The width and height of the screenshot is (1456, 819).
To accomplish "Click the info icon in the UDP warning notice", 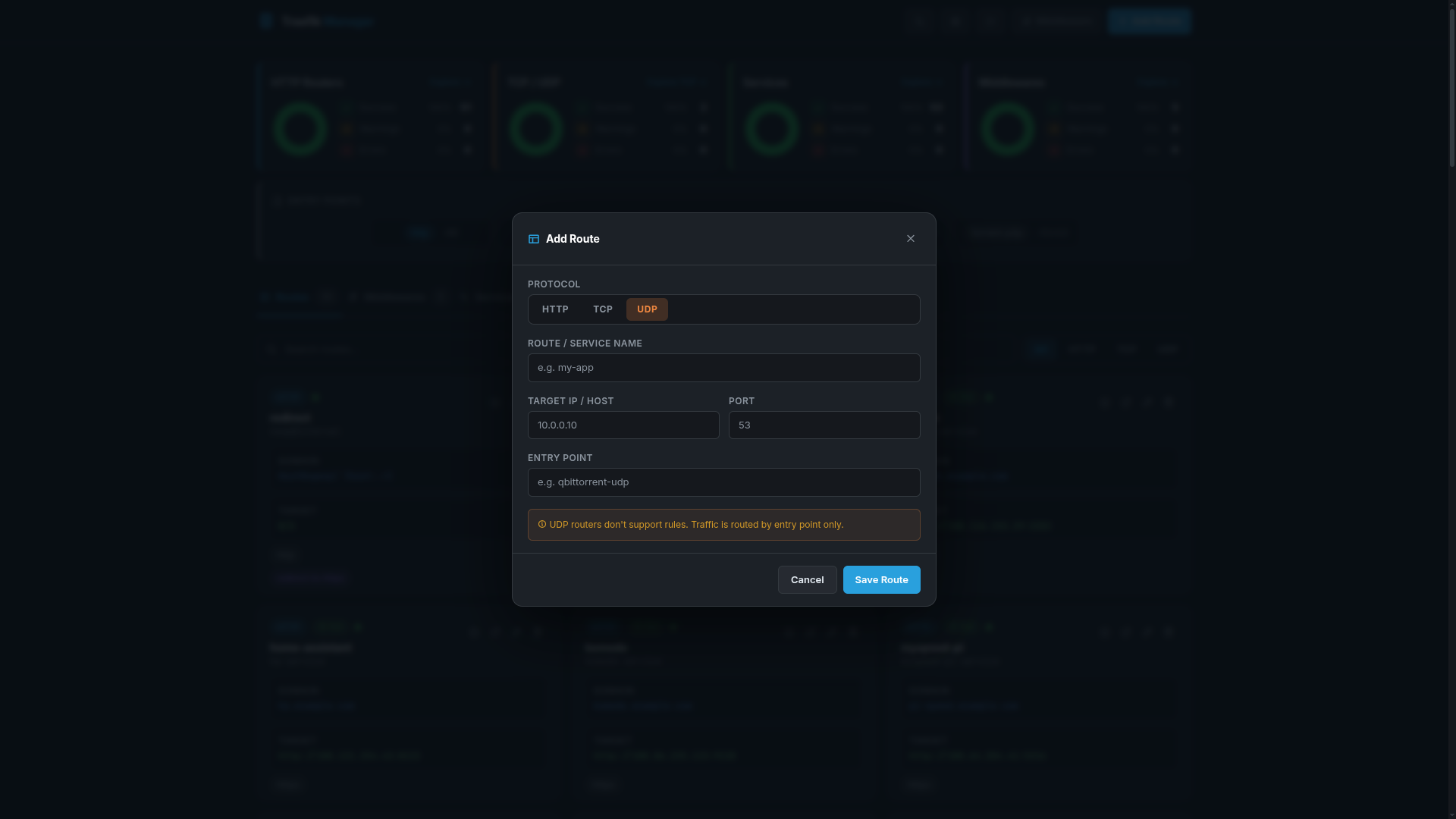I will tap(541, 524).
